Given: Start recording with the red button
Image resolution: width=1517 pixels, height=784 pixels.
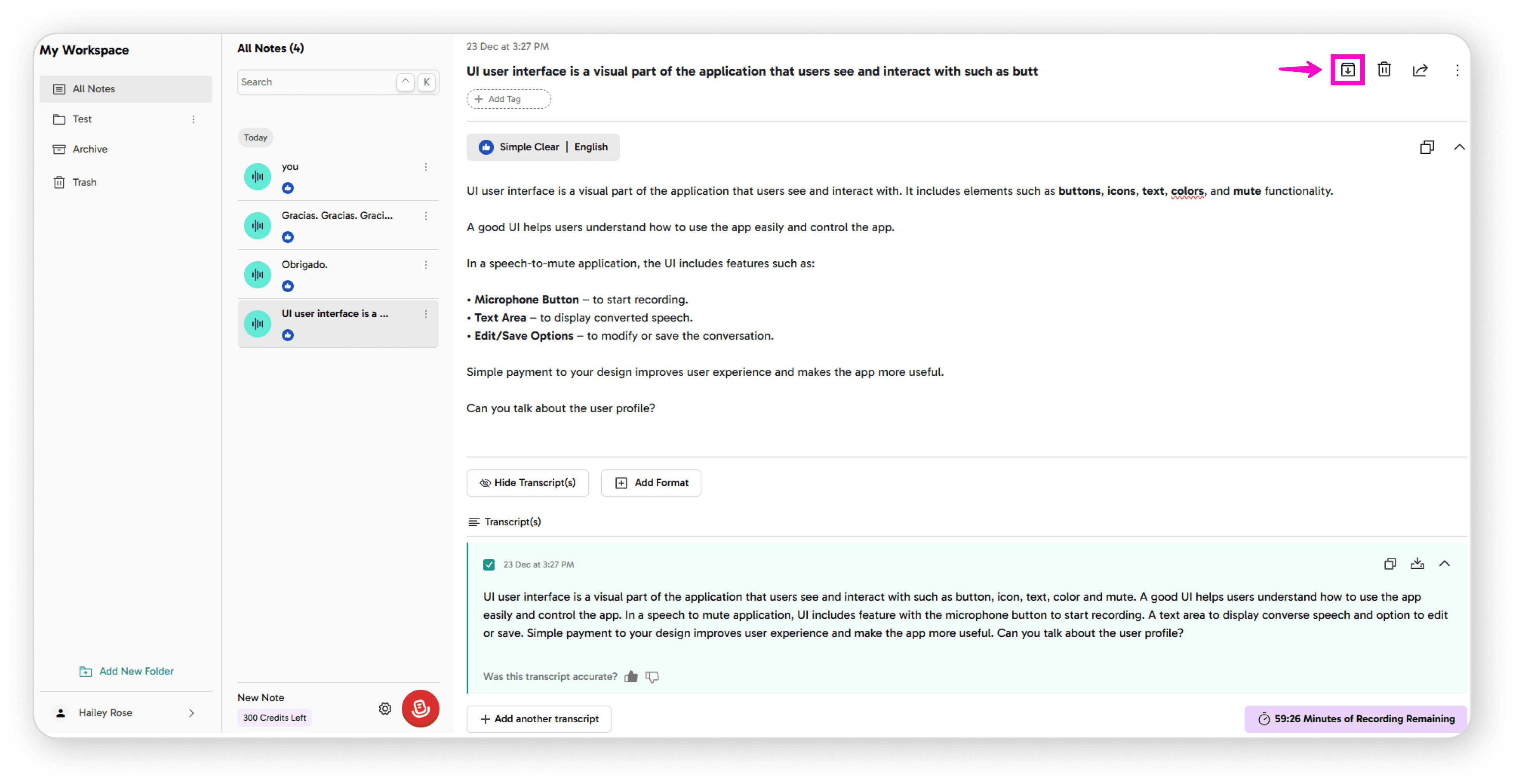Looking at the screenshot, I should 420,708.
